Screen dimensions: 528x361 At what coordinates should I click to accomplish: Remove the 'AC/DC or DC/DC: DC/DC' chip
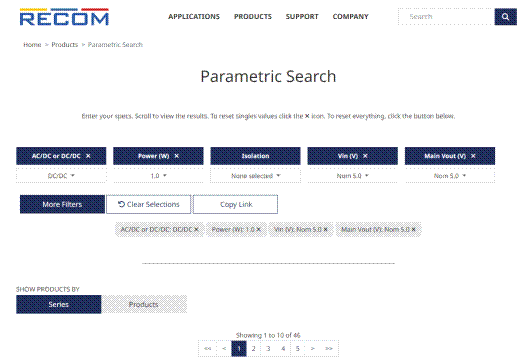coord(196,229)
